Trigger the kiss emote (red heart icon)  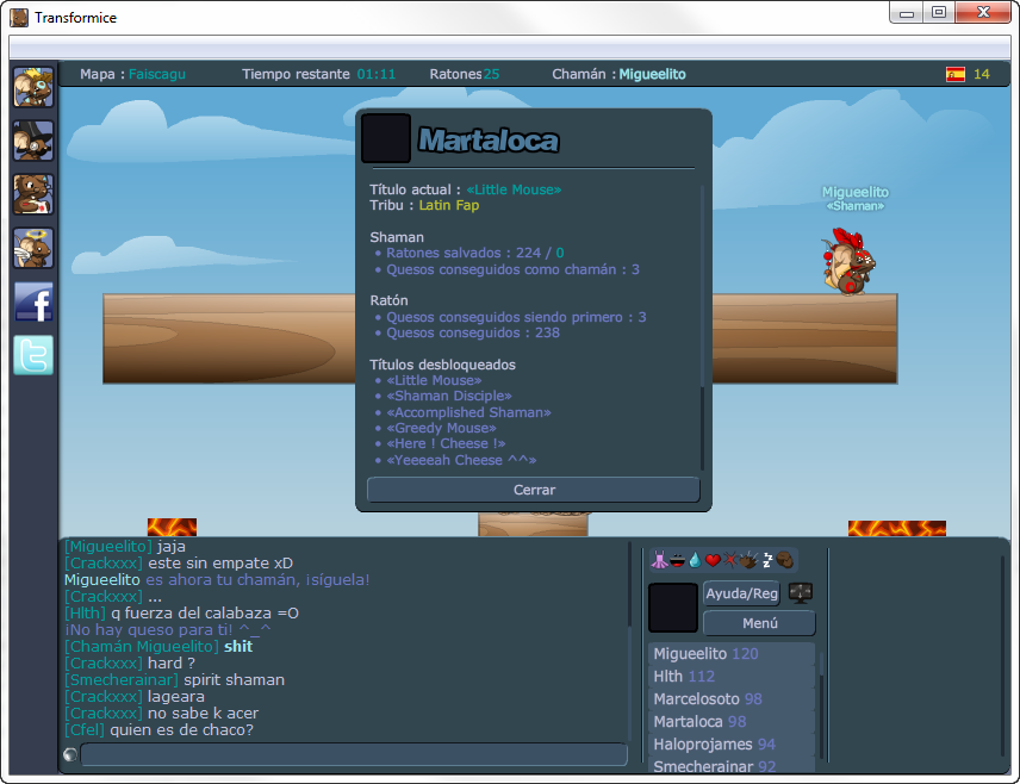pos(713,560)
